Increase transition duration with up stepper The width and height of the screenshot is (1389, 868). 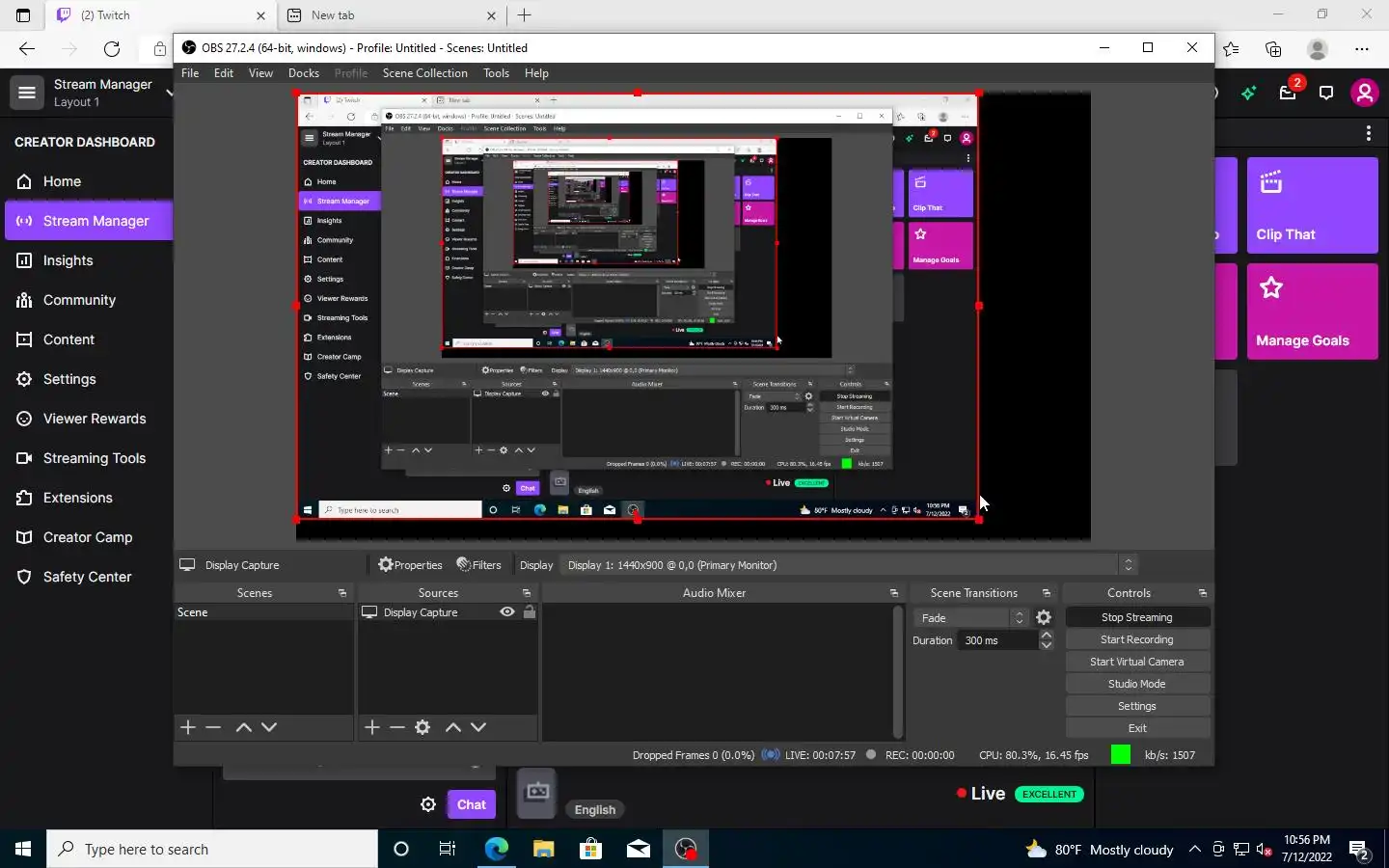[1047, 636]
